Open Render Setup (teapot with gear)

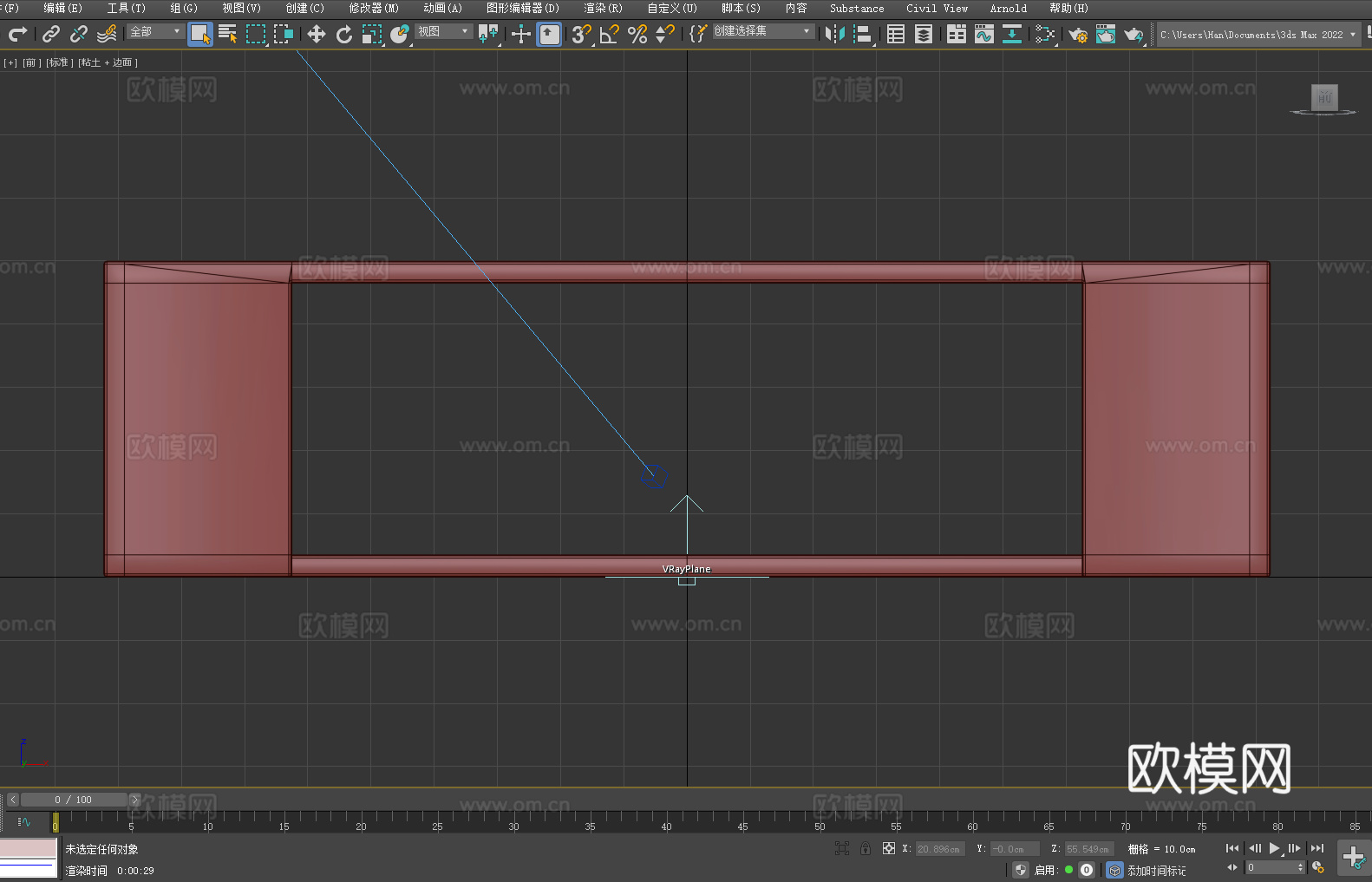coord(1078,34)
